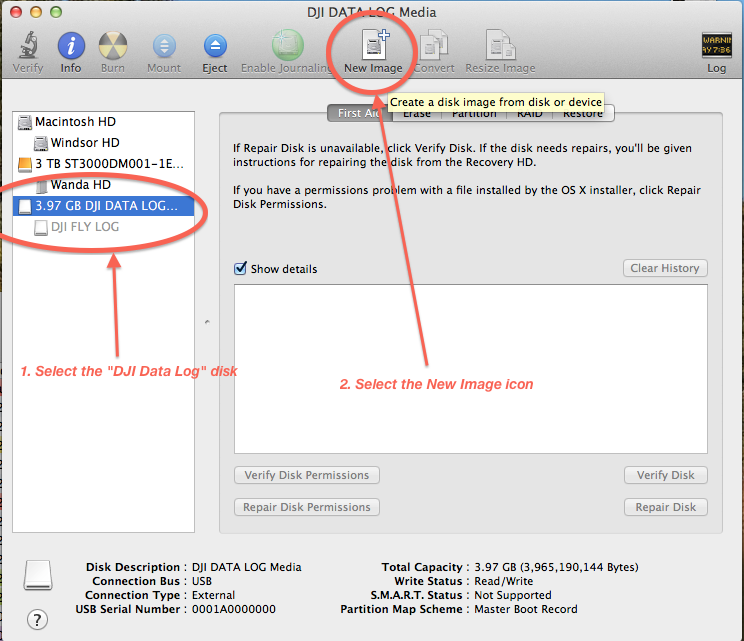Click inside the details log area
Screen dimensions: 744x641
471,369
